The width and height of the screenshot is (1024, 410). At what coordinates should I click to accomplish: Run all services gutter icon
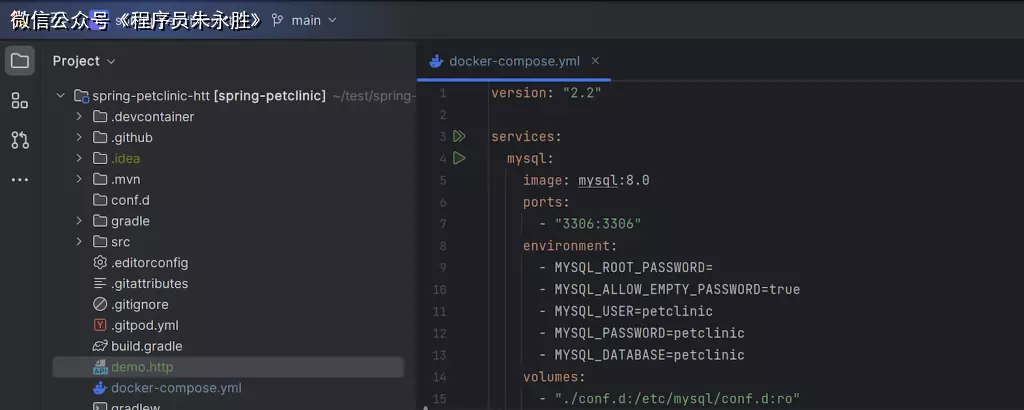[459, 136]
